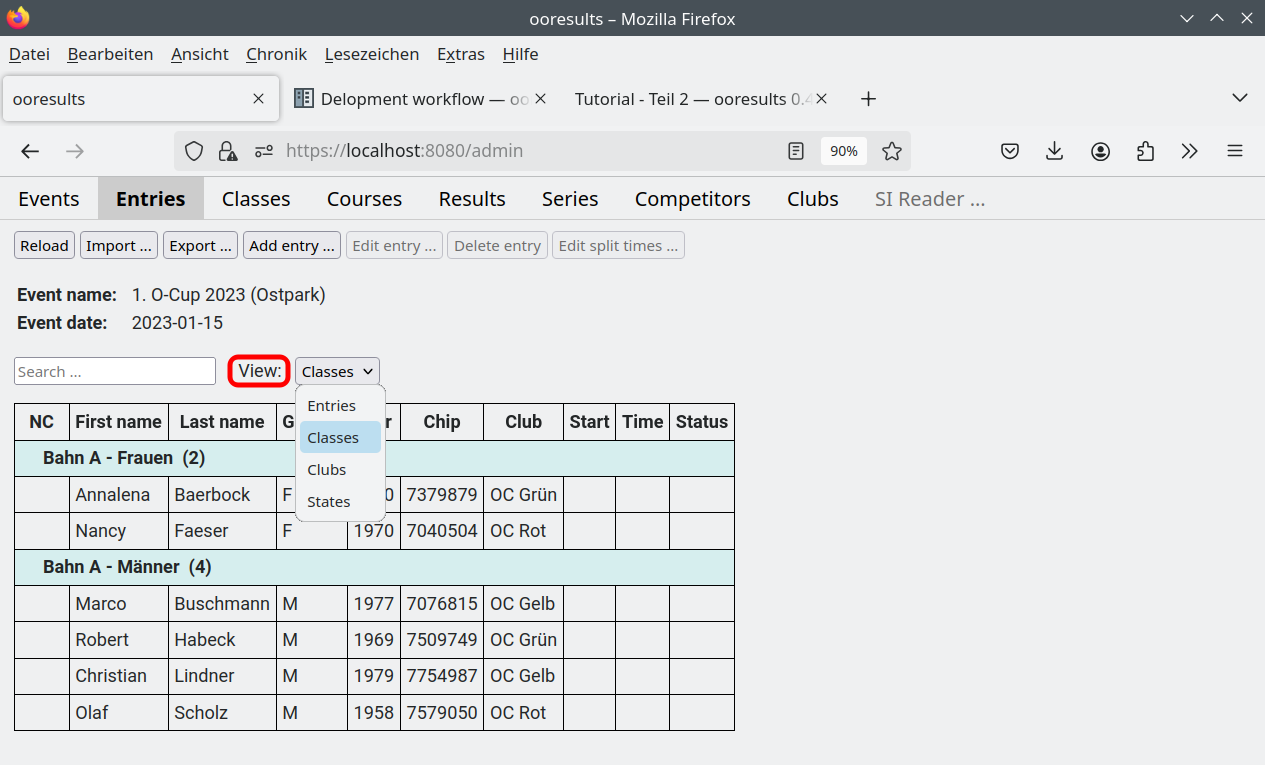The image size is (1265, 765).
Task: Toggle reader view icon
Action: [796, 151]
